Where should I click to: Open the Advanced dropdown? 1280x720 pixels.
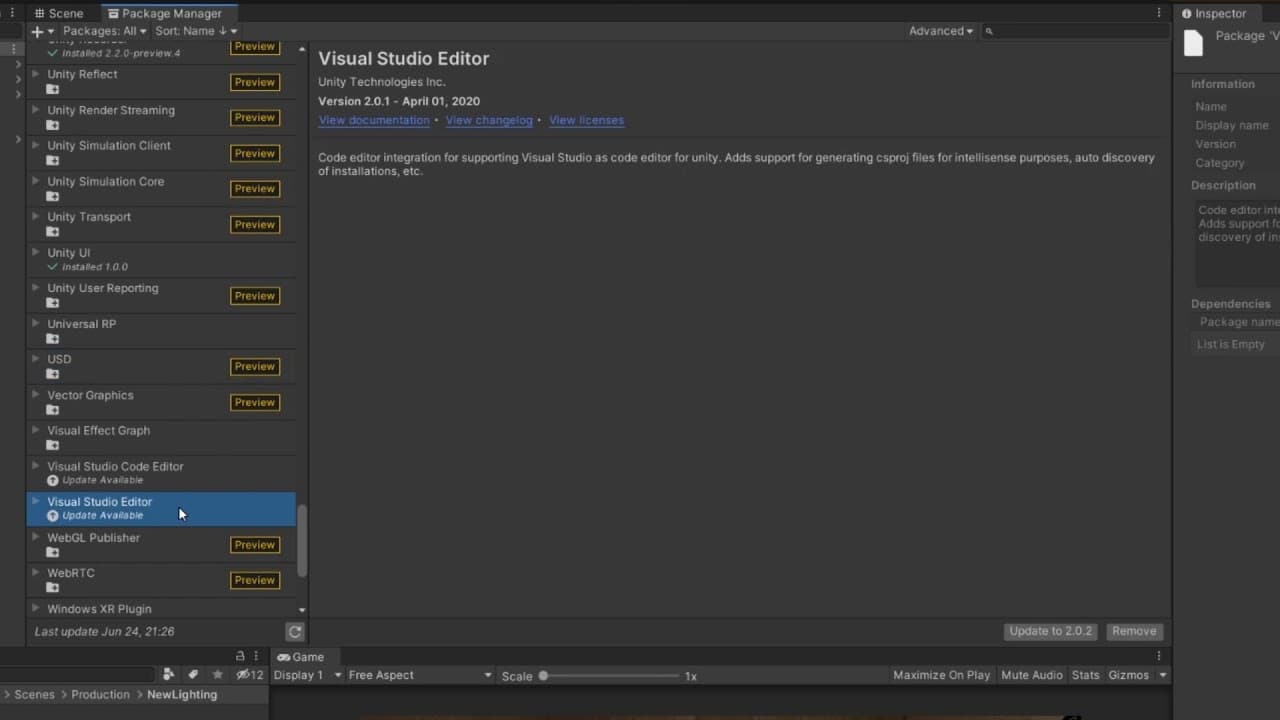coord(940,31)
